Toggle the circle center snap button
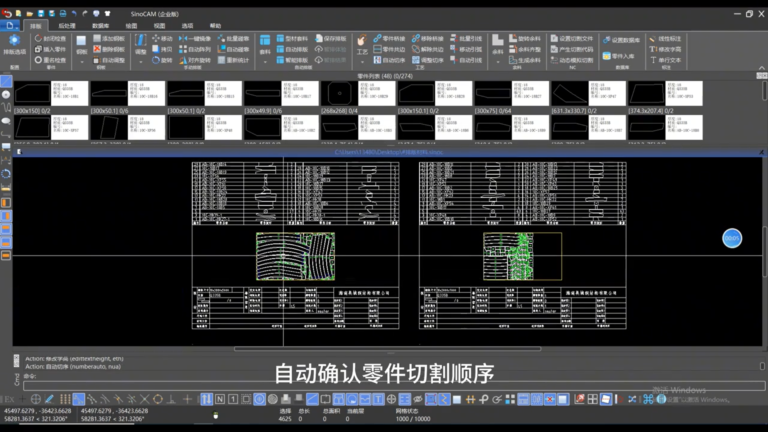768x432 pixels. click(158, 399)
